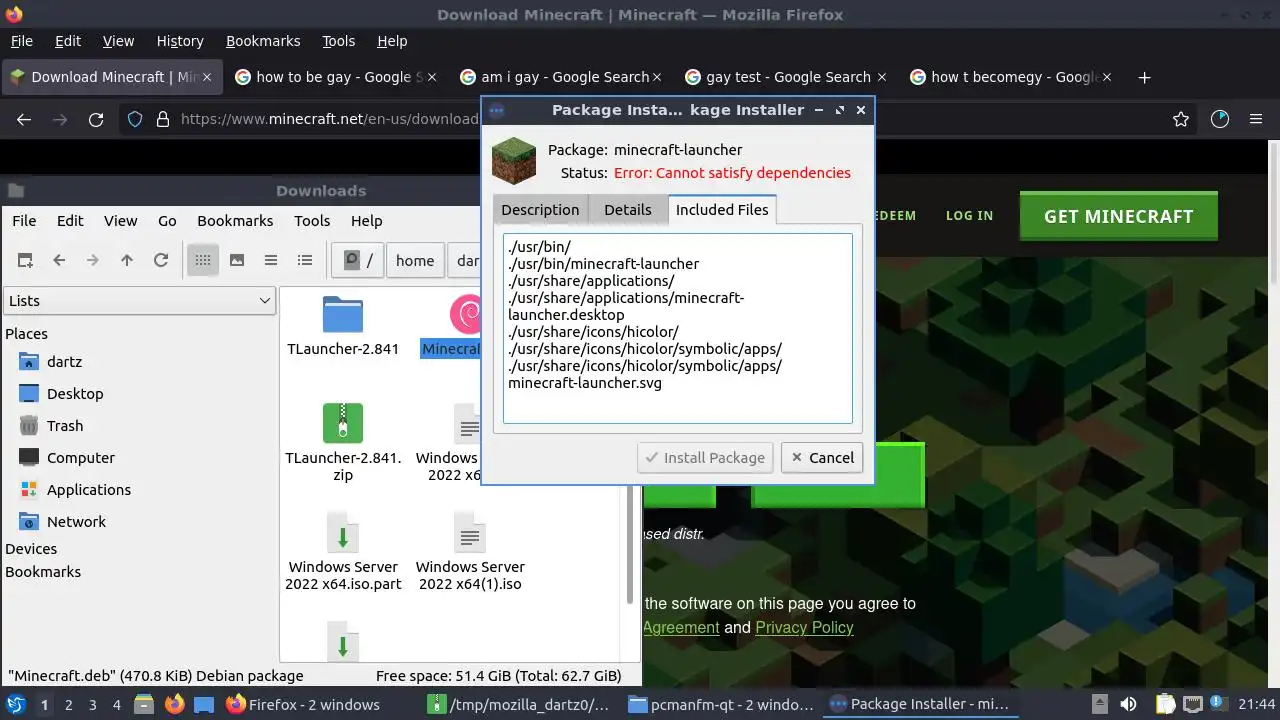
Task: Launch Firefox from taskbar quick launch
Action: click(x=175, y=704)
